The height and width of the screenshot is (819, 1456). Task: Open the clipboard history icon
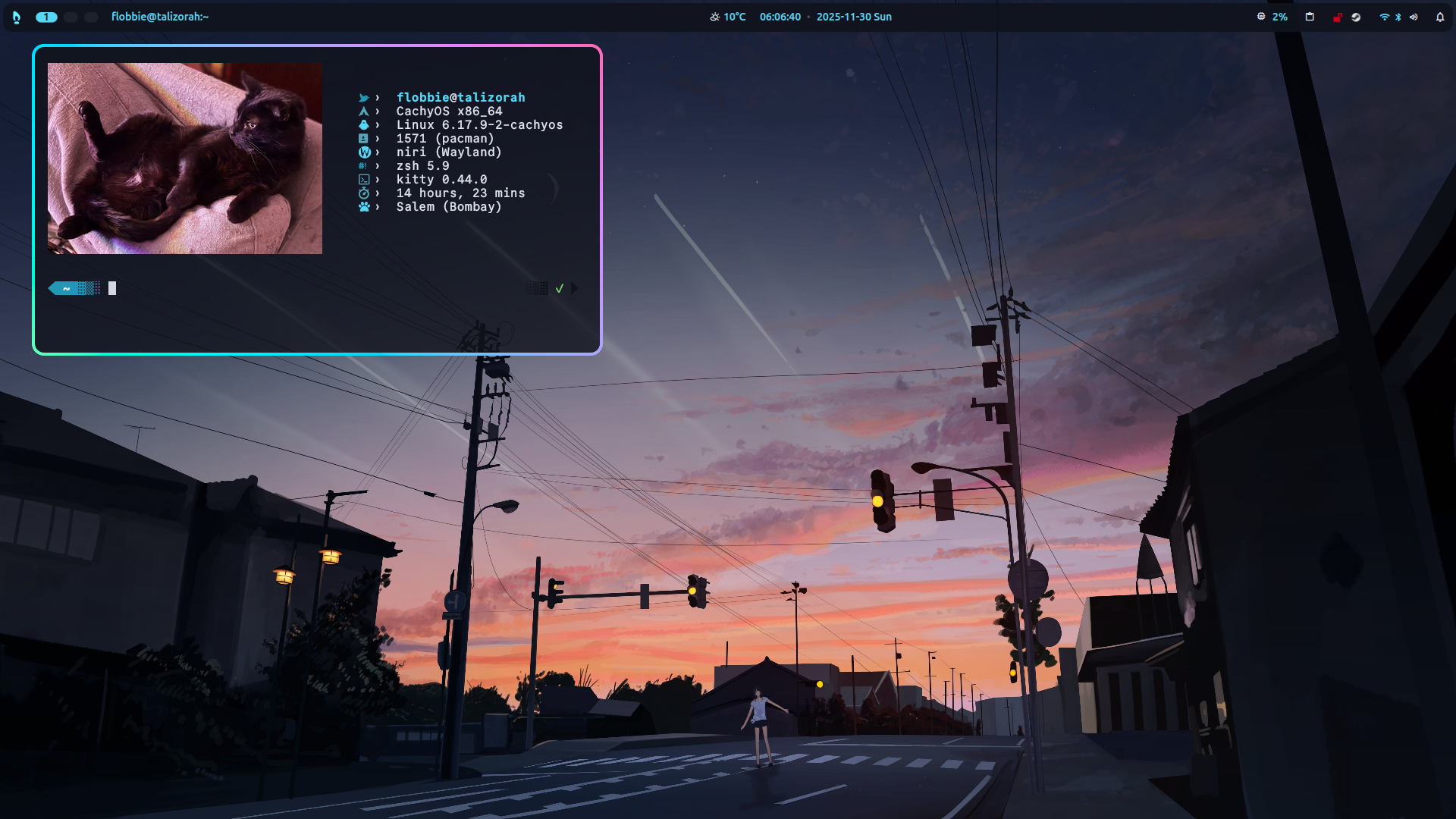[x=1310, y=17]
